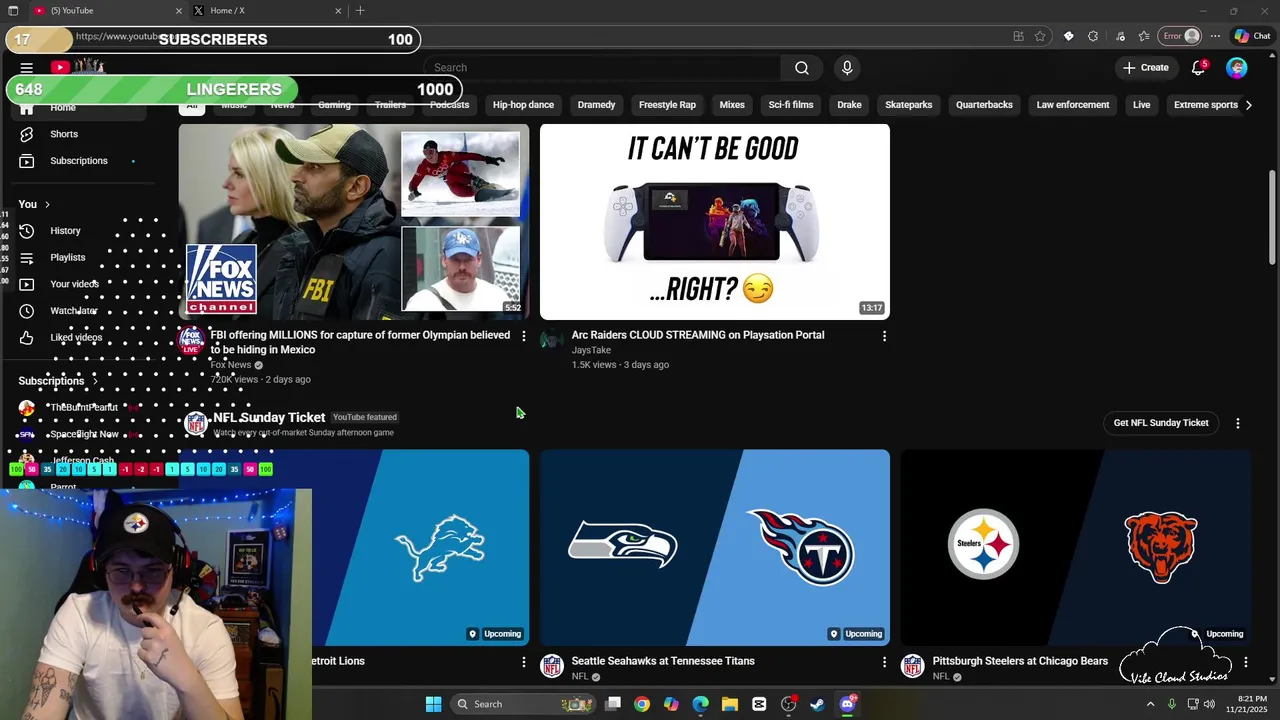Open Seattle Seahawks at Tennessee Titans title
Image resolution: width=1280 pixels, height=720 pixels.
(663, 661)
